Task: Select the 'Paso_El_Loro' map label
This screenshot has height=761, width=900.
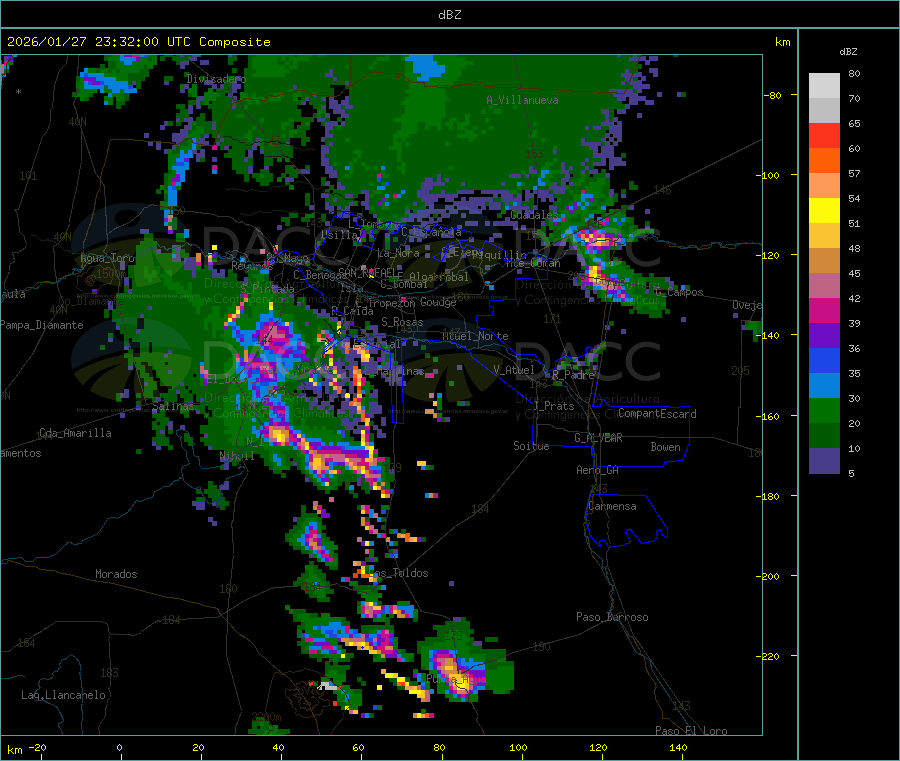Action: point(691,731)
